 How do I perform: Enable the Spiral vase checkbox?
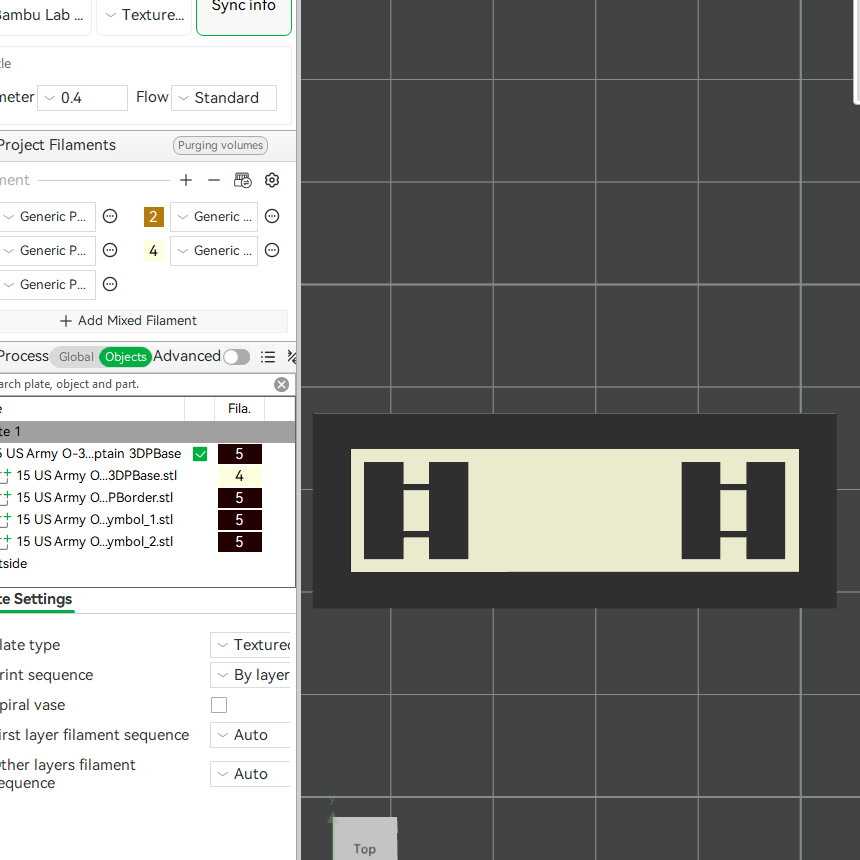pyautogui.click(x=219, y=705)
